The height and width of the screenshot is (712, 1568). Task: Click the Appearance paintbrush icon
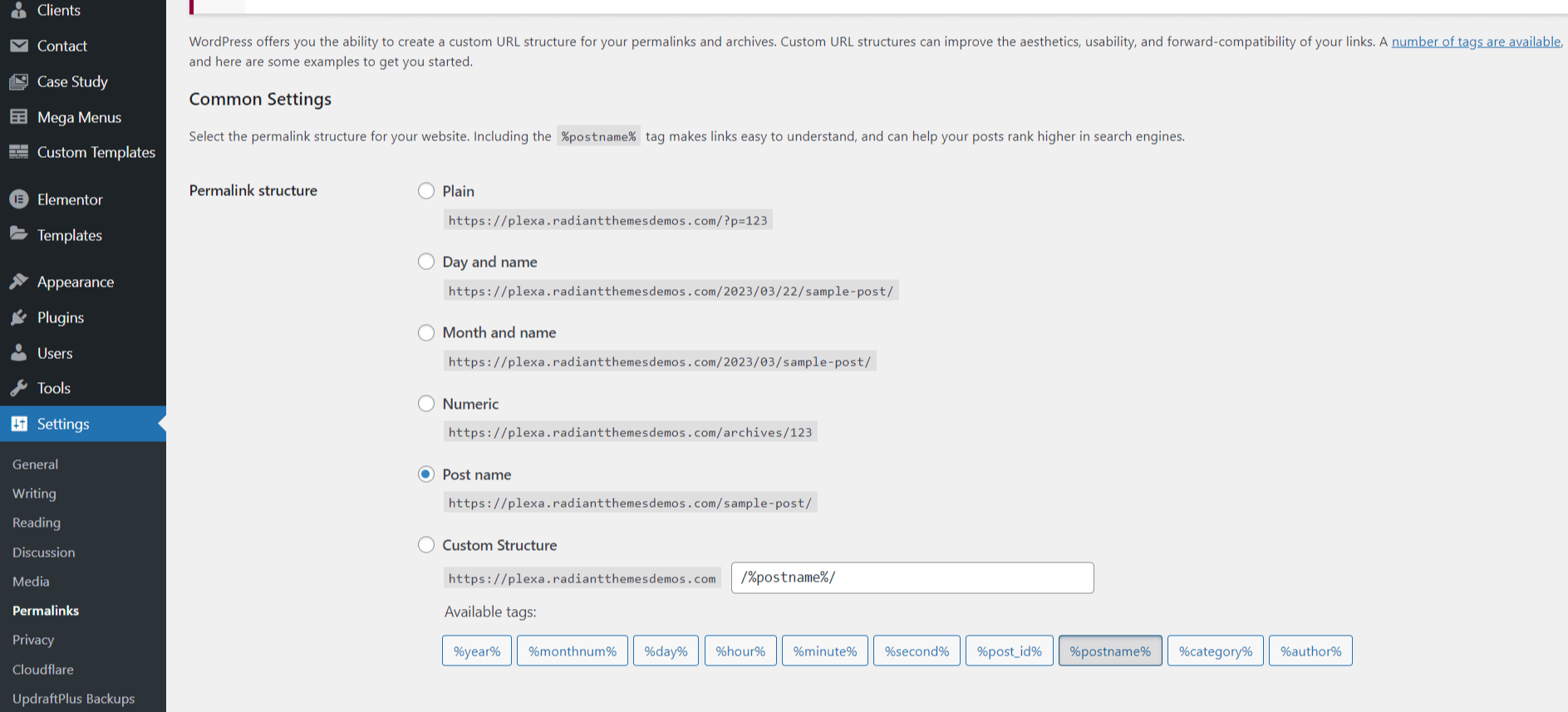tap(18, 282)
